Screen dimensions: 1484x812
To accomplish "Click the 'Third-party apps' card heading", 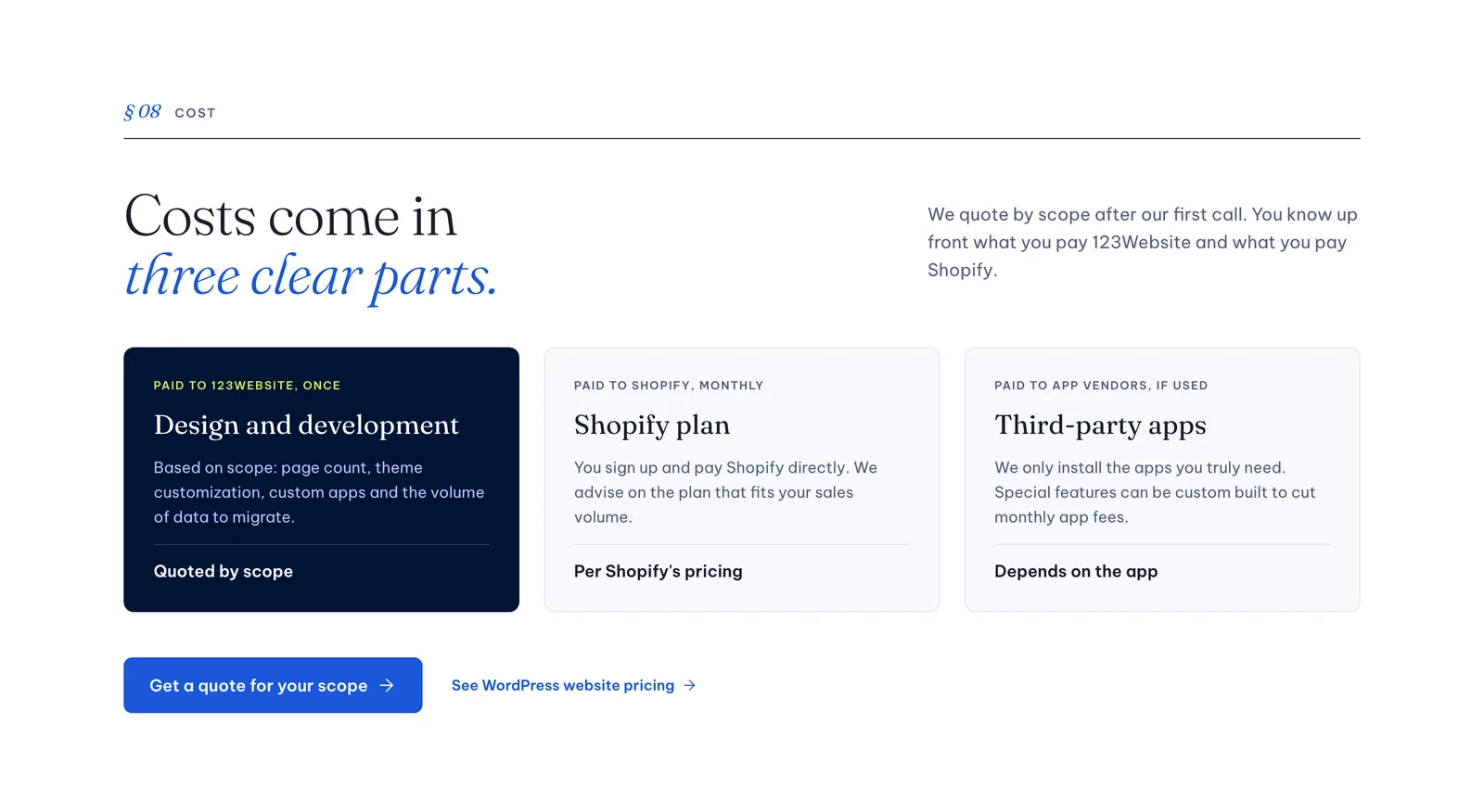I will click(x=1100, y=425).
